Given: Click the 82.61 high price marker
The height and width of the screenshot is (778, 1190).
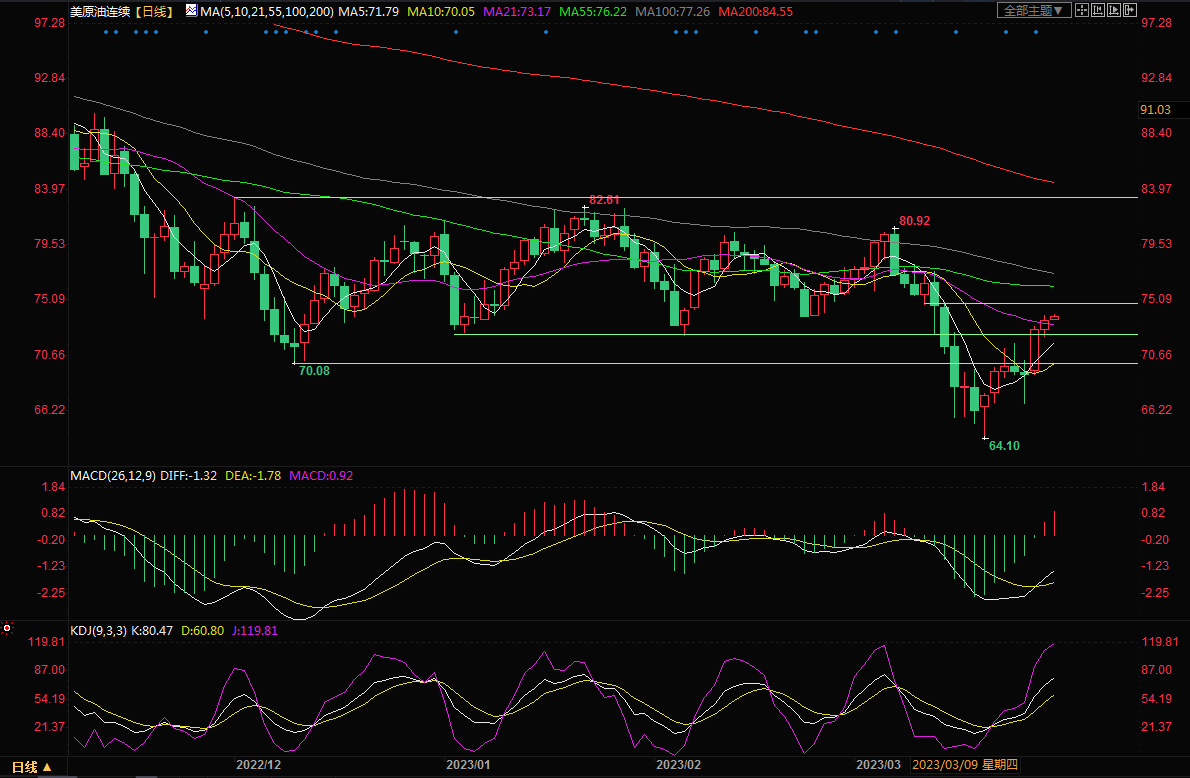Looking at the screenshot, I should click(x=604, y=200).
